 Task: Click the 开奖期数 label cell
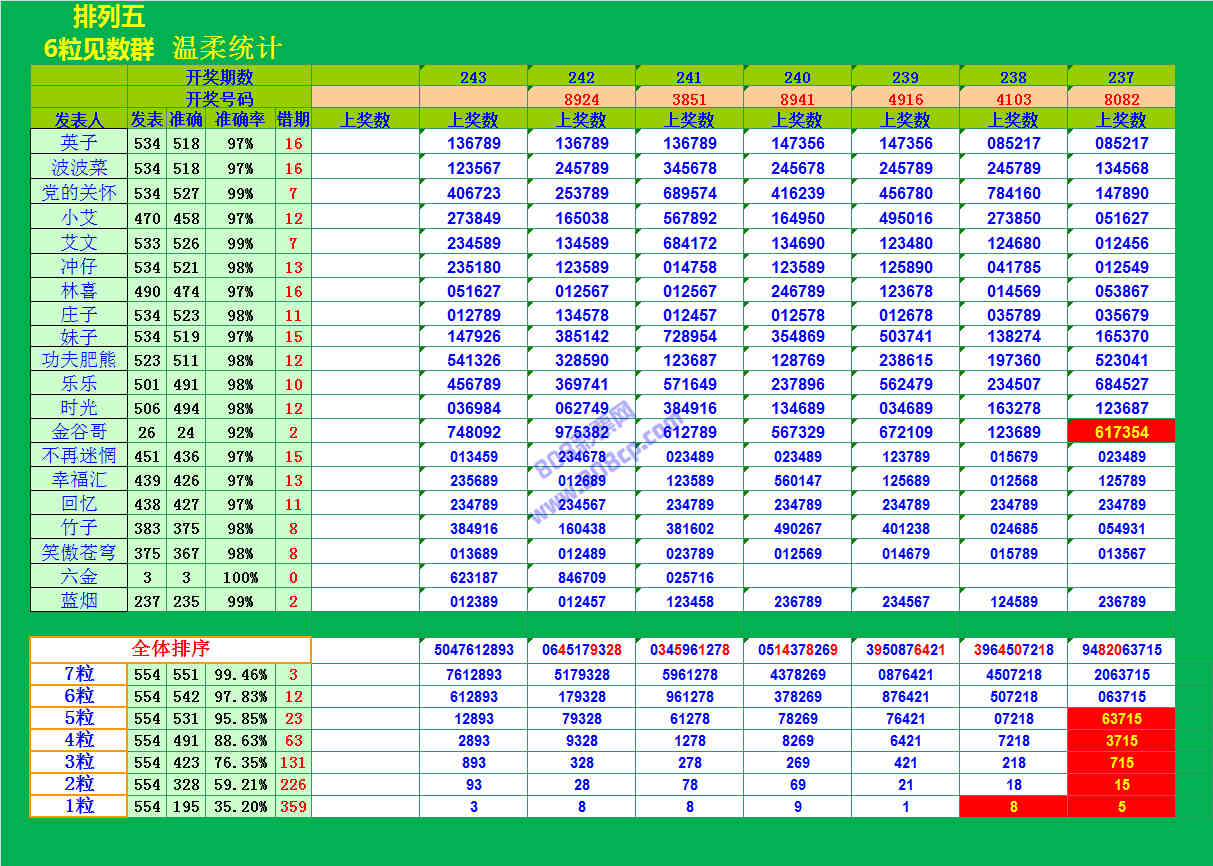click(x=219, y=77)
